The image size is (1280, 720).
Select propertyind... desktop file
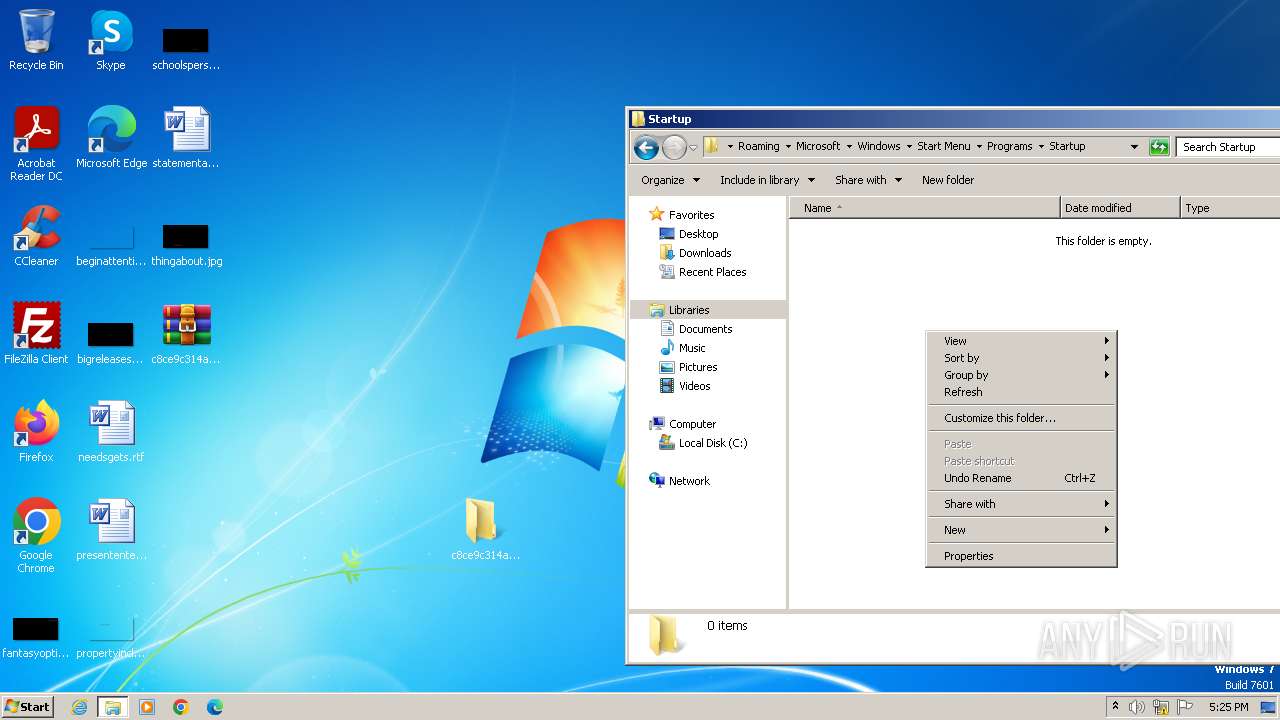click(111, 635)
